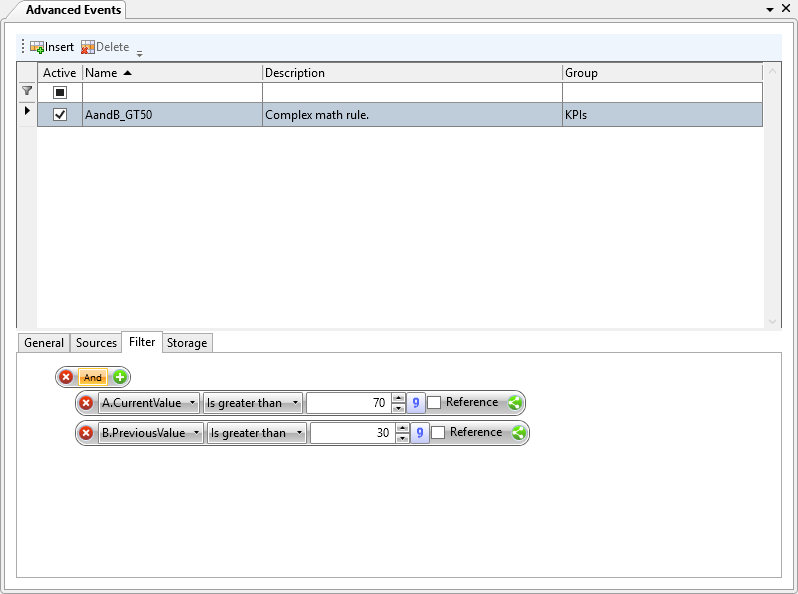Screen dimensions: 798x594
Task: Add a condition to the And group
Action: [120, 377]
